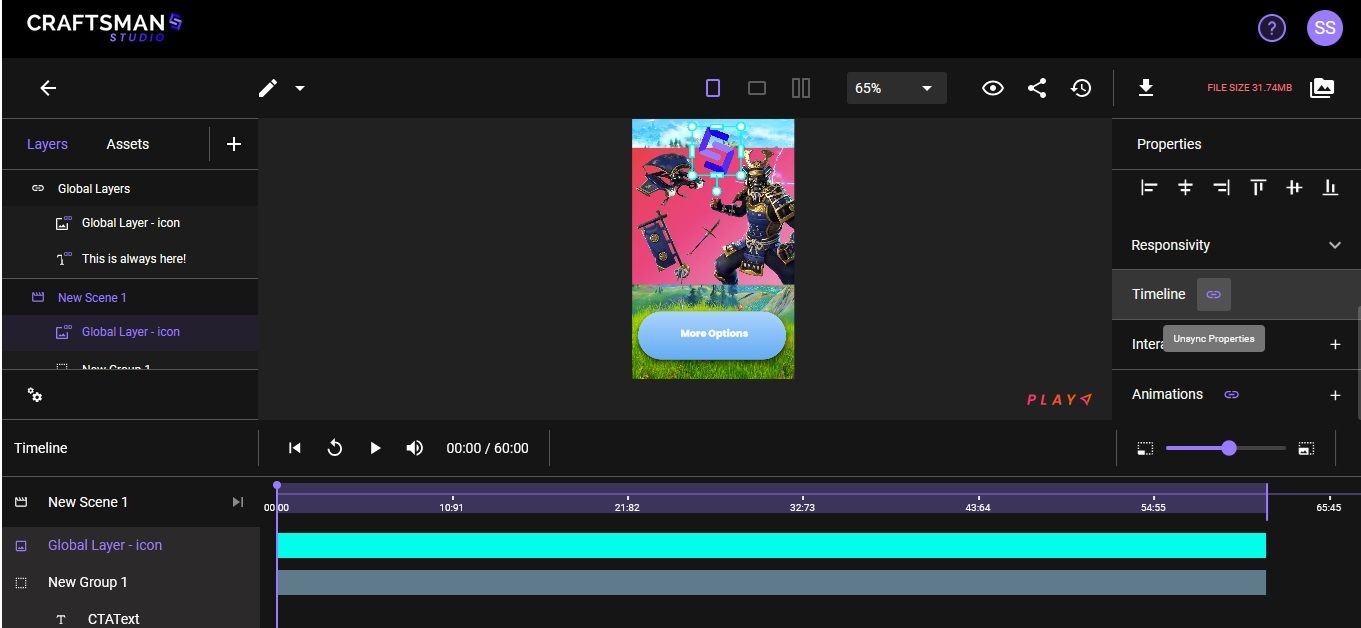1361x628 pixels.
Task: Click the More Options canvas button
Action: [x=712, y=334]
